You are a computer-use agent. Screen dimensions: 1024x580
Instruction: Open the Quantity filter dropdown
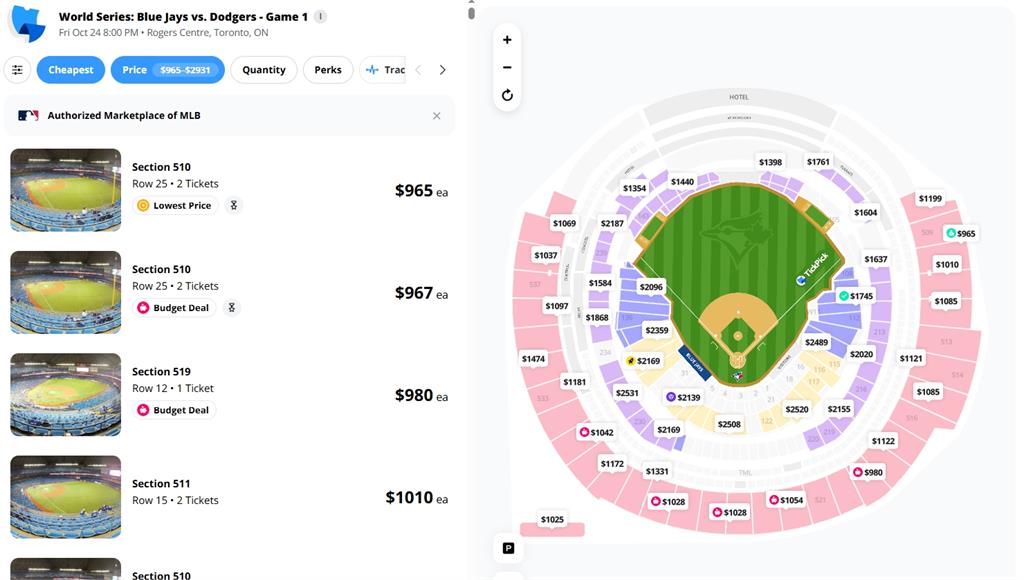264,70
